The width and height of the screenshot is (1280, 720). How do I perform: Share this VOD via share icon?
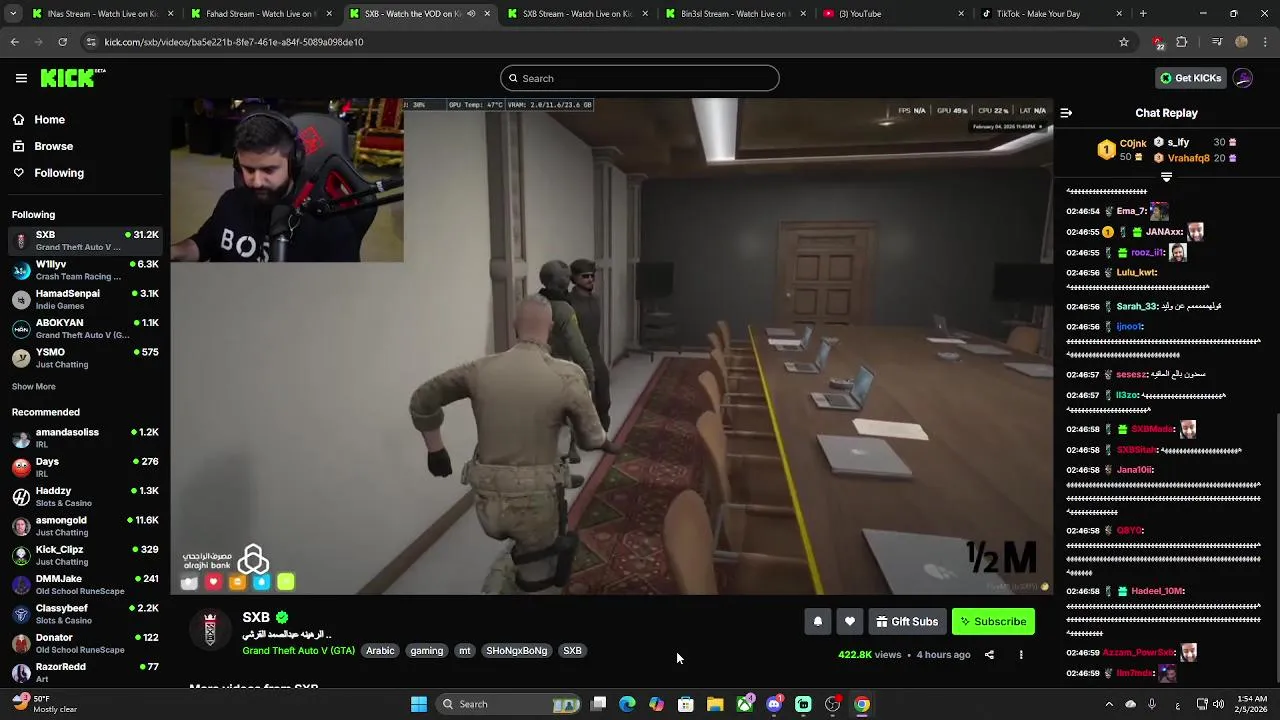pyautogui.click(x=989, y=655)
